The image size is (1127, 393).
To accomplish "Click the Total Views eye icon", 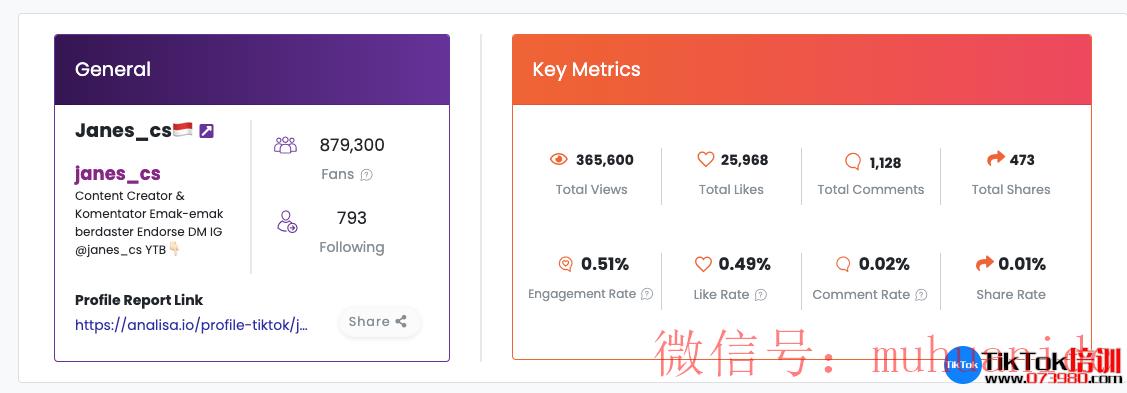I will [x=558, y=159].
